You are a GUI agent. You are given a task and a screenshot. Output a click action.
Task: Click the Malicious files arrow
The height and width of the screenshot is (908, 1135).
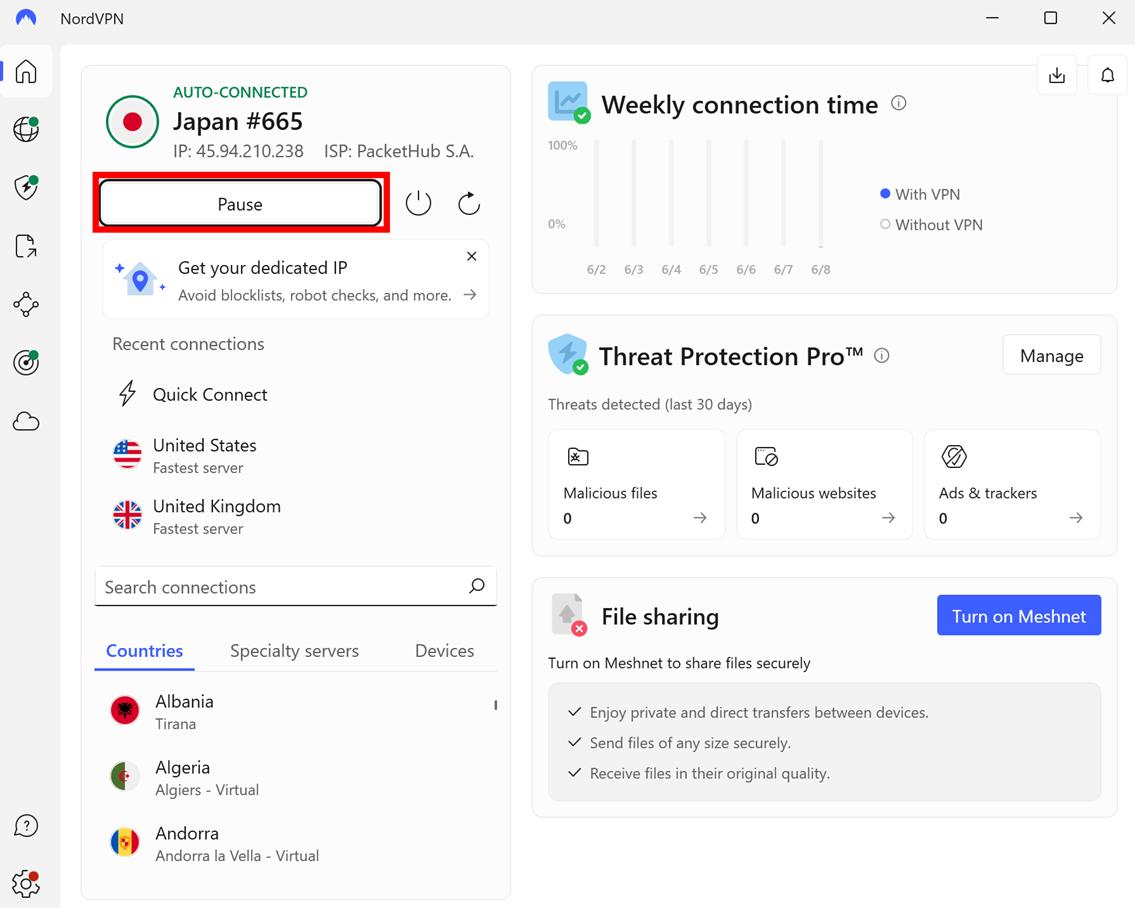pyautogui.click(x=700, y=517)
